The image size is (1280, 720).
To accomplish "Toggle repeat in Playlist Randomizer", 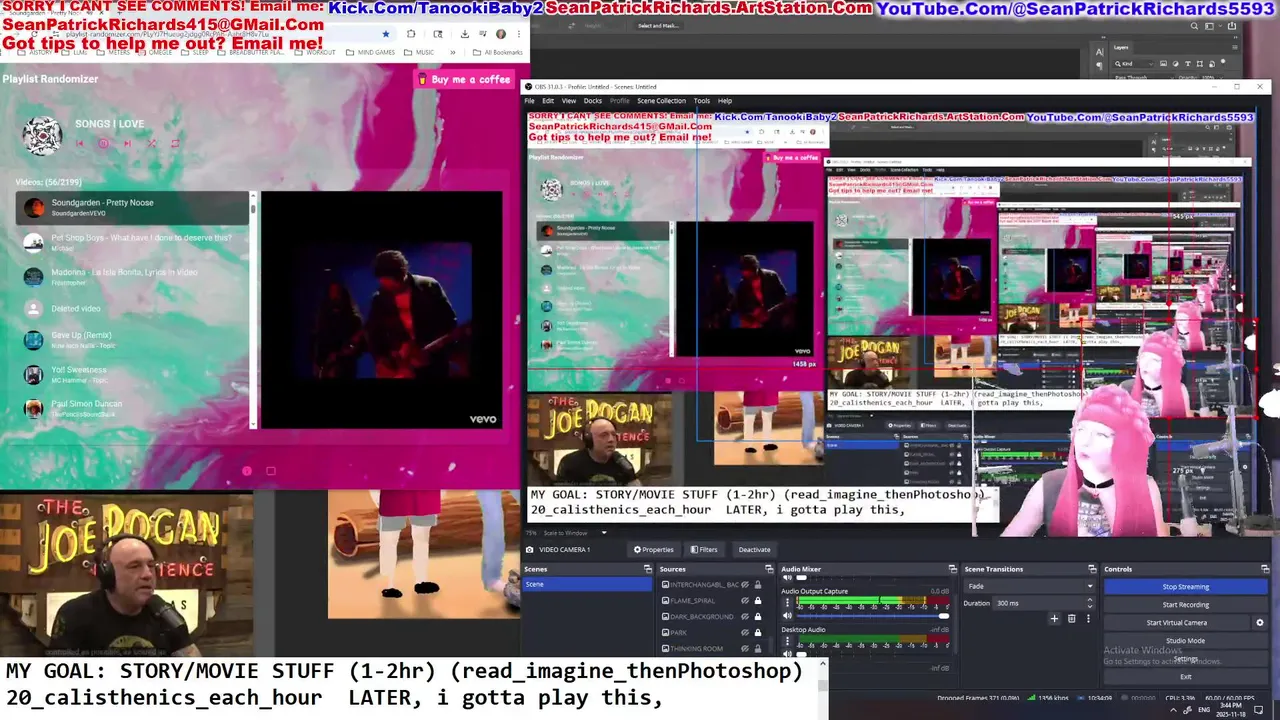I will coord(175,143).
